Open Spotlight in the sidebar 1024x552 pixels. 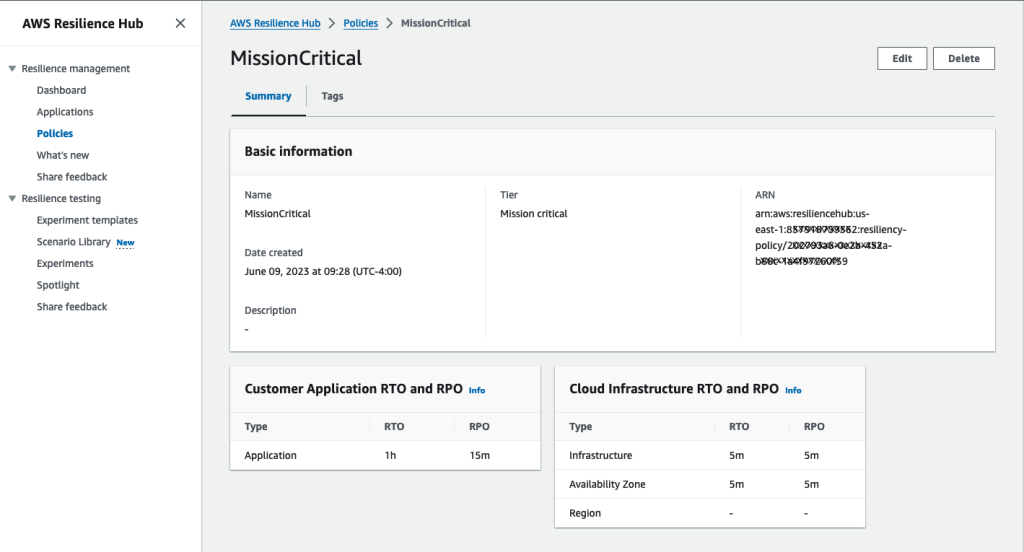click(58, 285)
